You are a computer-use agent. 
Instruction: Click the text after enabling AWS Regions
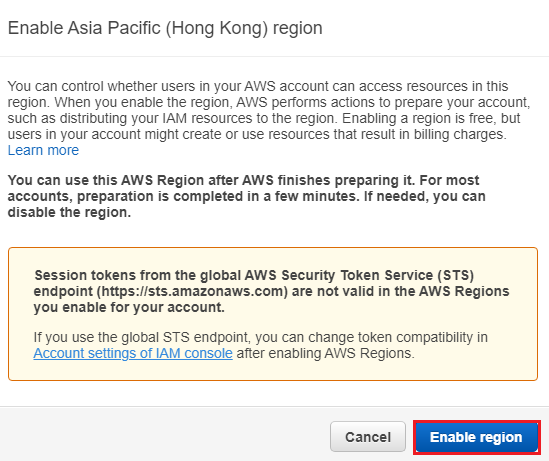(326, 353)
